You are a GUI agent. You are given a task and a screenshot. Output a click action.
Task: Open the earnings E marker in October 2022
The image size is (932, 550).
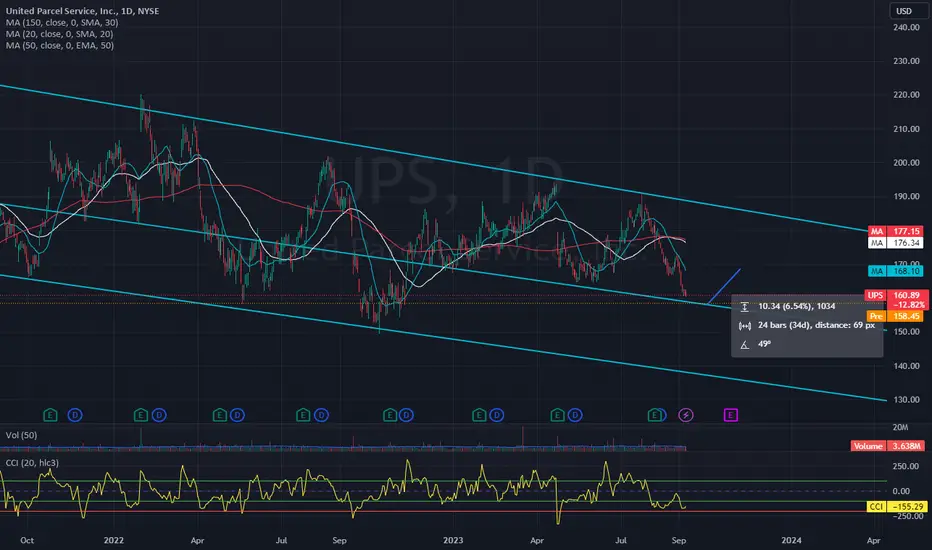(x=389, y=415)
